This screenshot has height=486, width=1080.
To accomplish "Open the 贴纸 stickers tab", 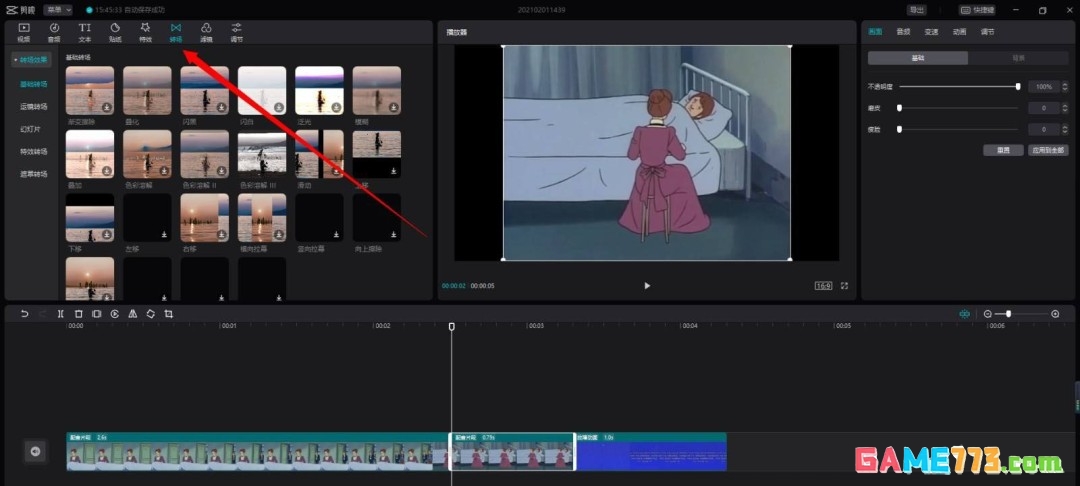I will pos(115,32).
